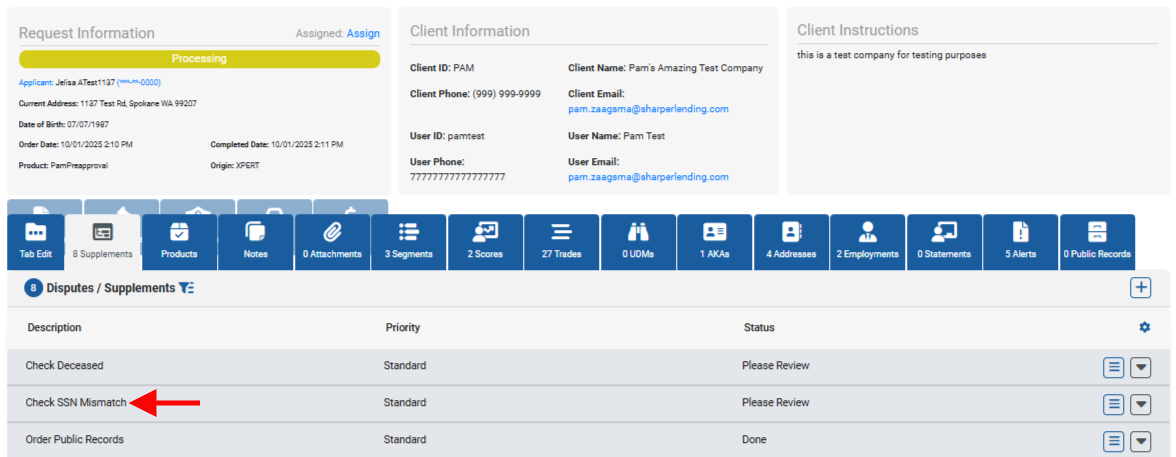Click the User Email address link
The image size is (1176, 457).
[648, 177]
